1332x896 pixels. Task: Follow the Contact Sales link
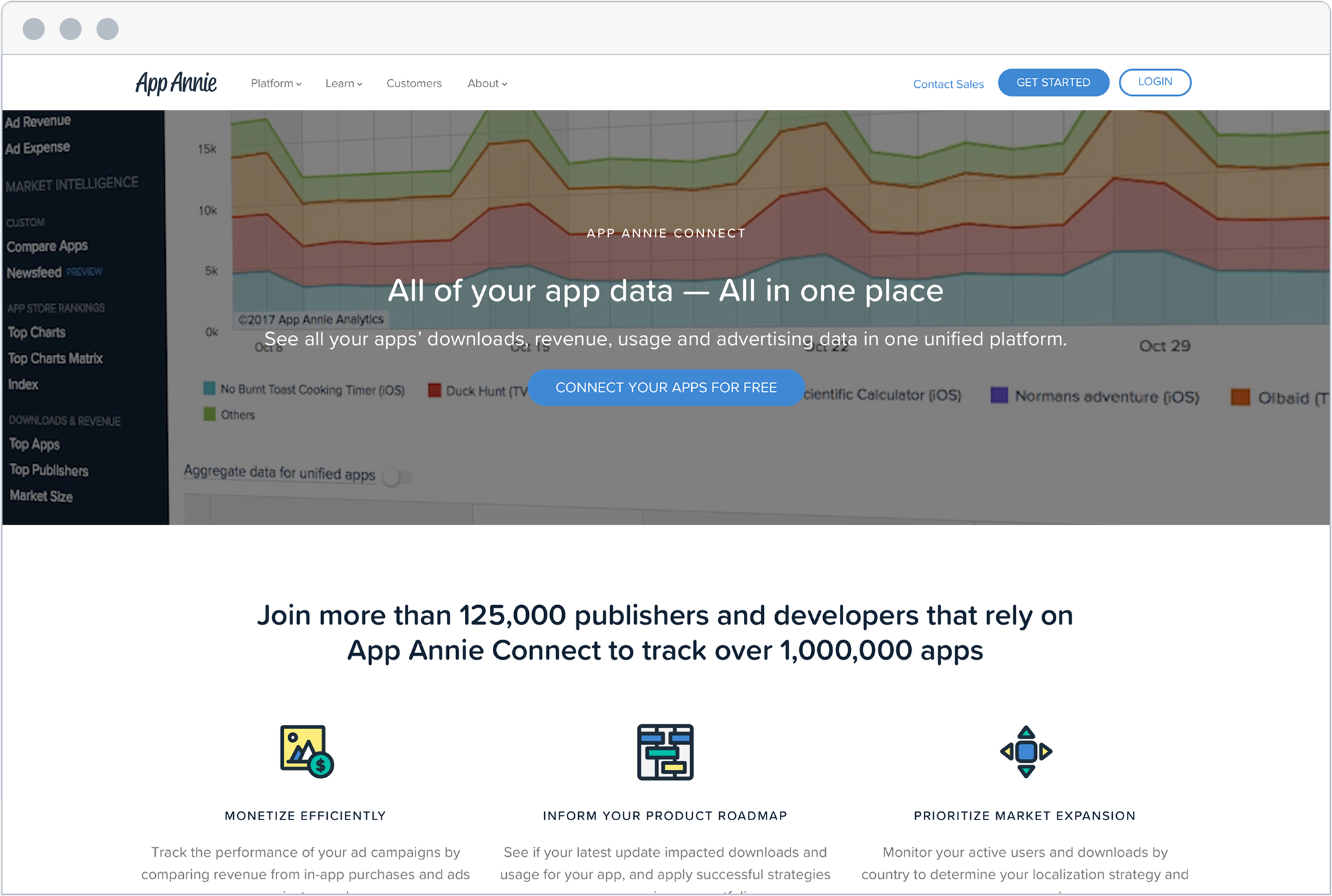point(948,84)
